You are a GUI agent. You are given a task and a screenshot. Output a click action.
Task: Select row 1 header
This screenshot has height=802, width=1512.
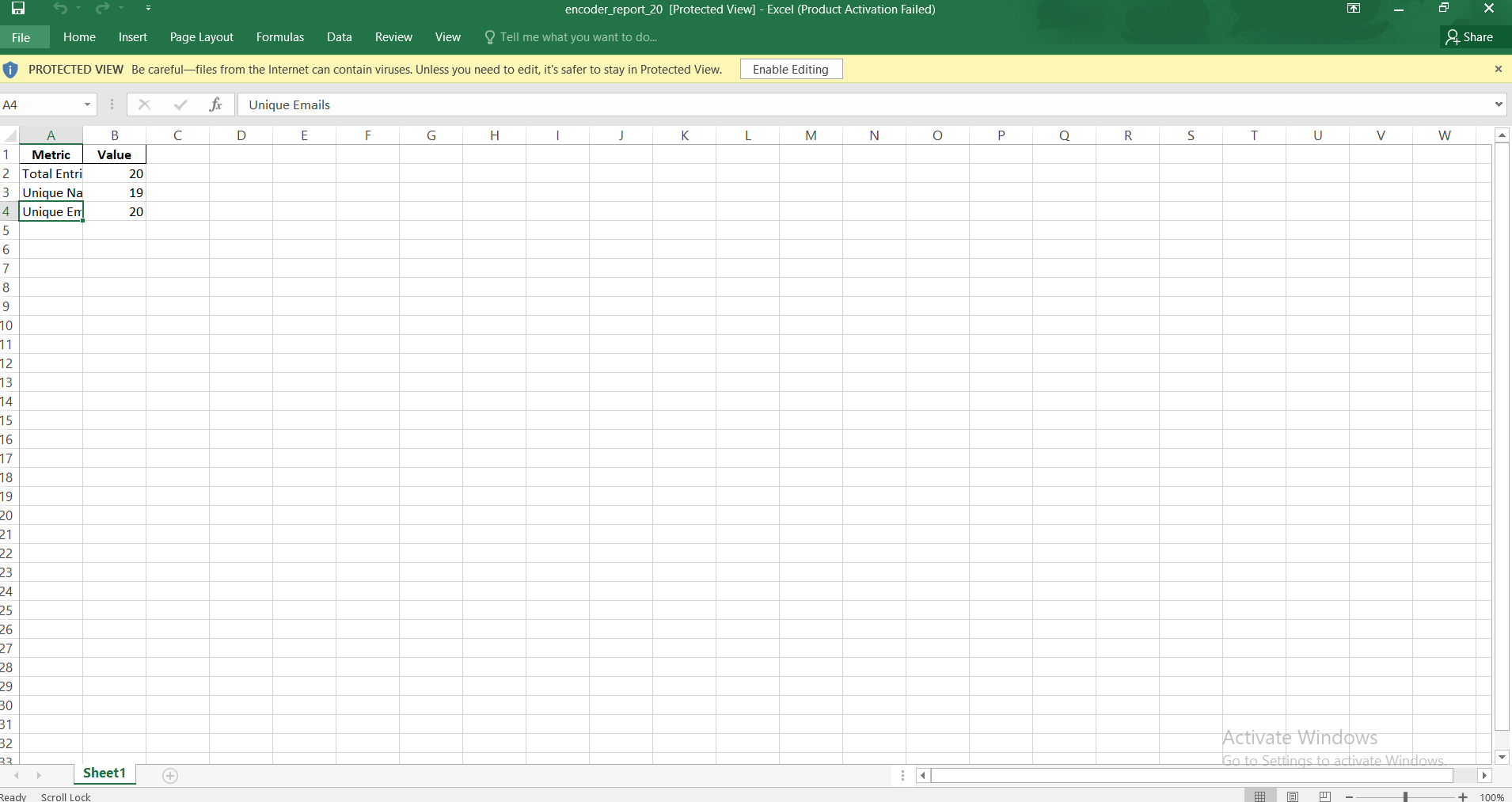pyautogui.click(x=7, y=154)
